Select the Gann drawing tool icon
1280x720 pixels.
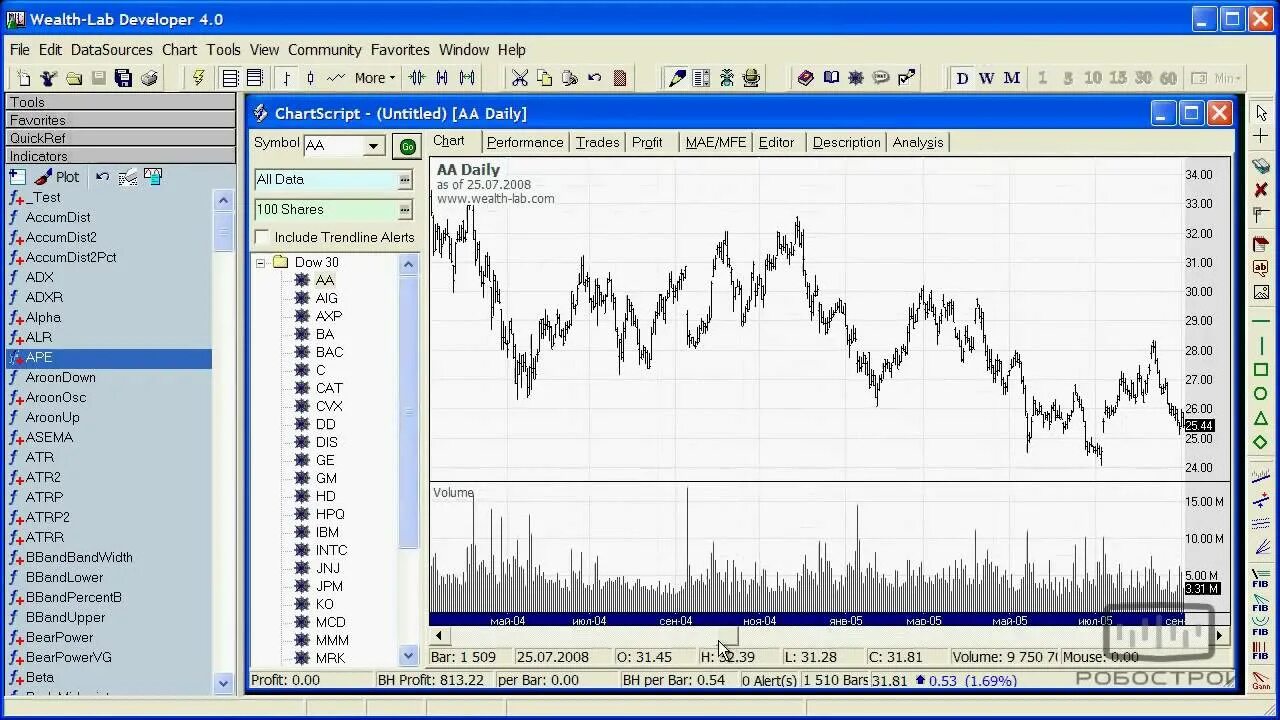point(1260,681)
